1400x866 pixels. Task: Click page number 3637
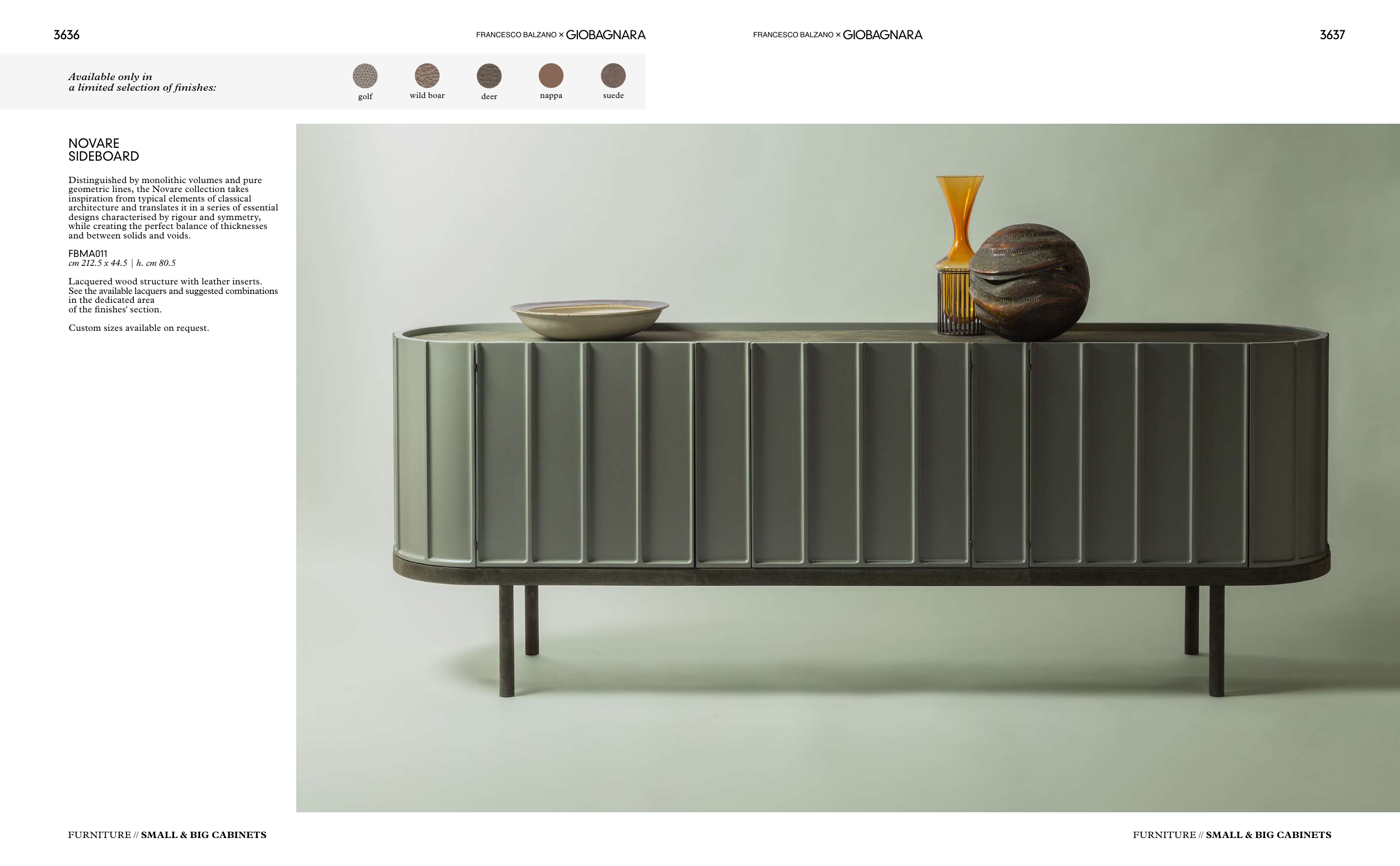1332,35
